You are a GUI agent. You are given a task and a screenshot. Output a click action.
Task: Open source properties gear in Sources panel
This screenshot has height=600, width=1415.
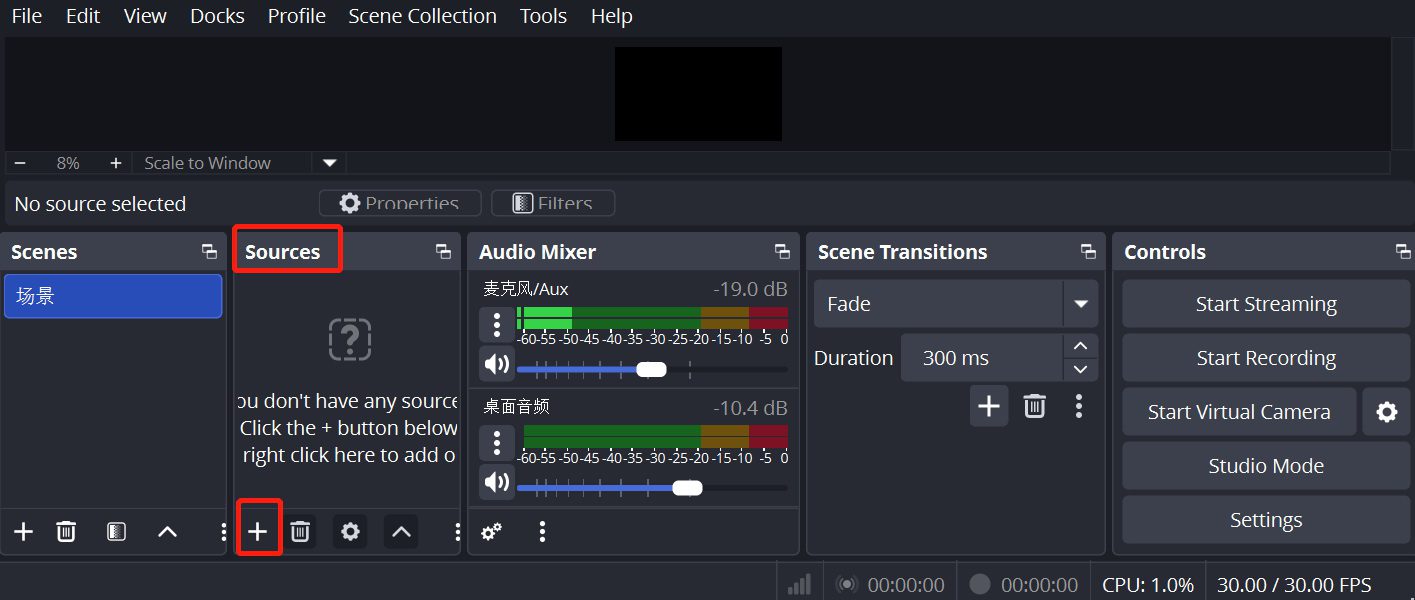pyautogui.click(x=350, y=532)
